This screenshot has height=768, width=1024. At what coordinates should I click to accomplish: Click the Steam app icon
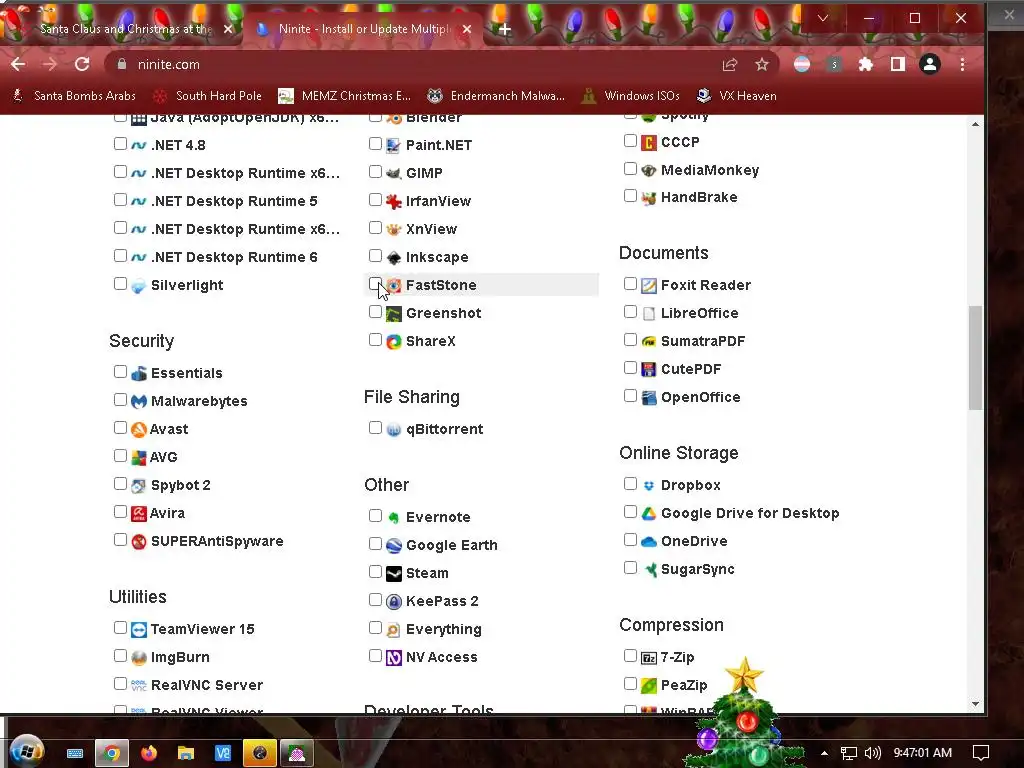tap(393, 573)
